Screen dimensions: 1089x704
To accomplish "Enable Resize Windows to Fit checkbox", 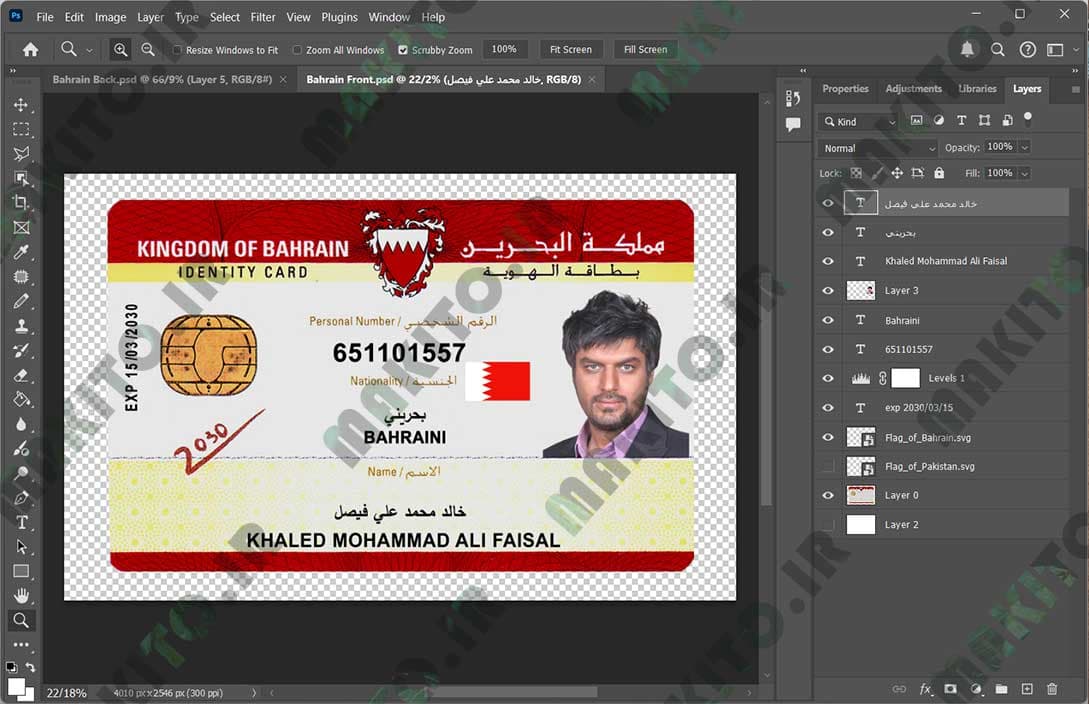I will click(x=177, y=50).
